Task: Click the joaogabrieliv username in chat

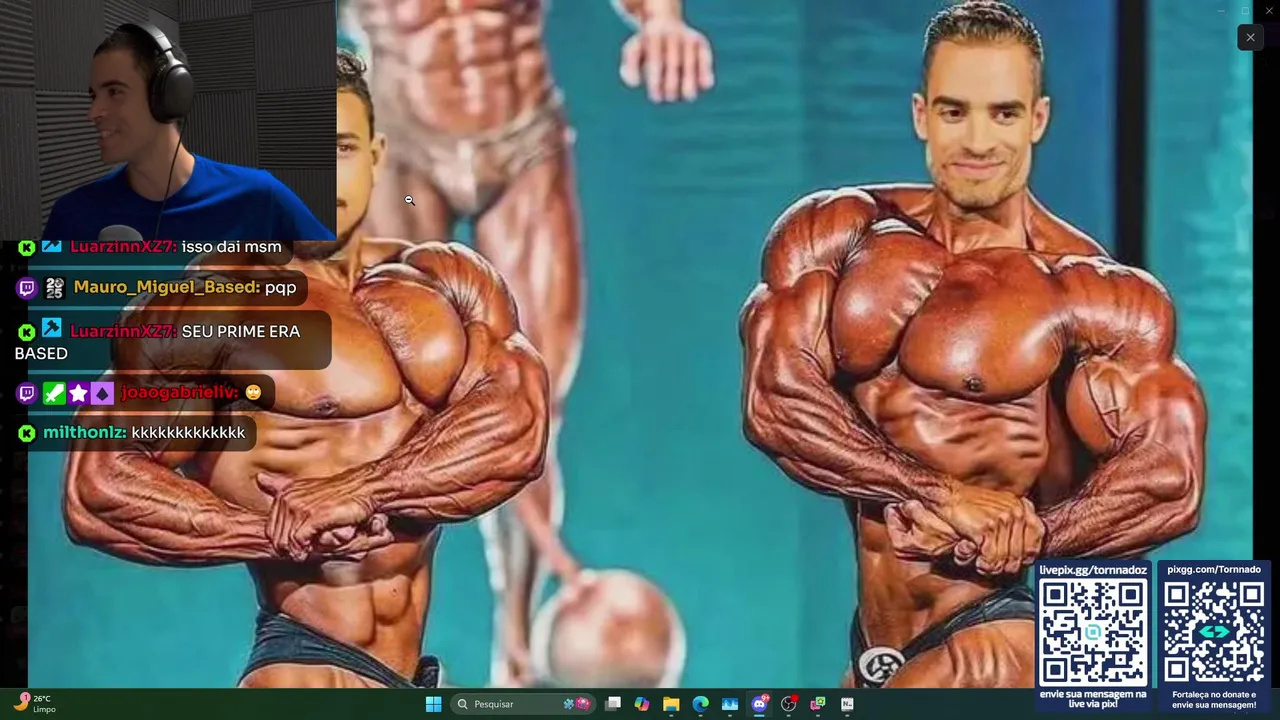Action: [180, 393]
